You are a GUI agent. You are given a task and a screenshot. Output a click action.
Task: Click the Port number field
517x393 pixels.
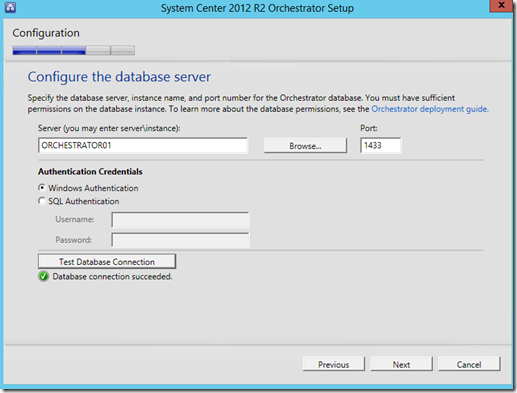tap(381, 145)
